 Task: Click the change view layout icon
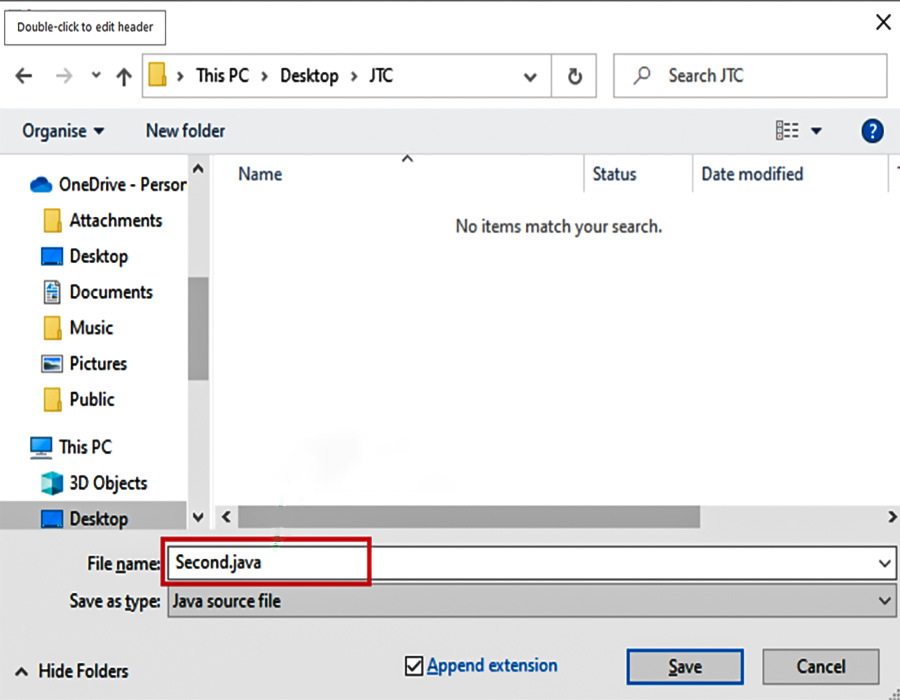point(787,131)
